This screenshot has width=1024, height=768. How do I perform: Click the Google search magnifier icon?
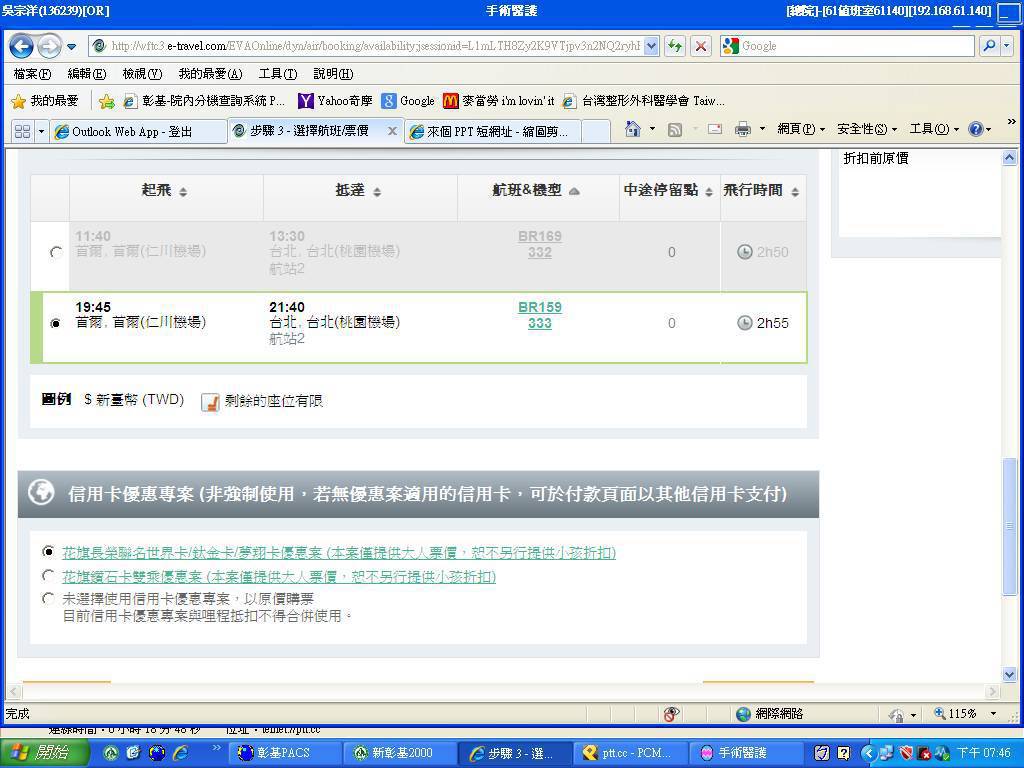tap(988, 46)
